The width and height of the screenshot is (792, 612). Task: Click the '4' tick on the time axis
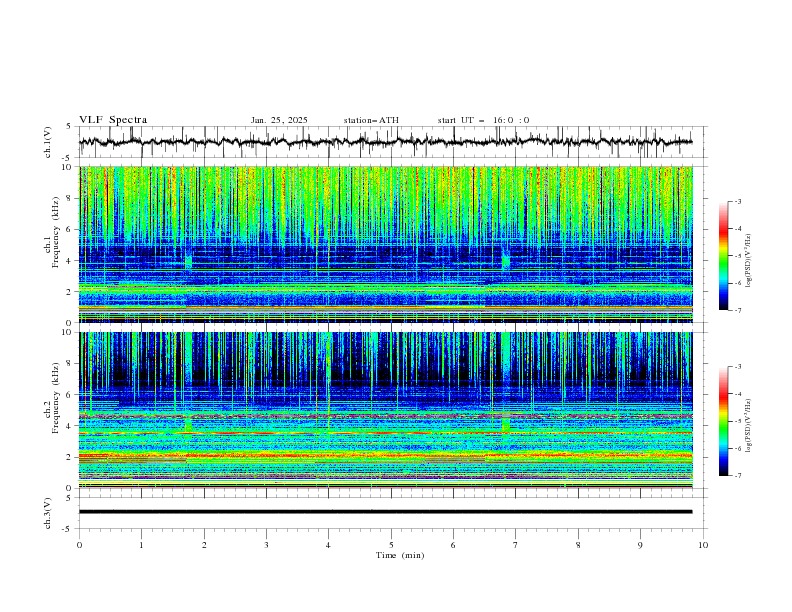(x=329, y=545)
